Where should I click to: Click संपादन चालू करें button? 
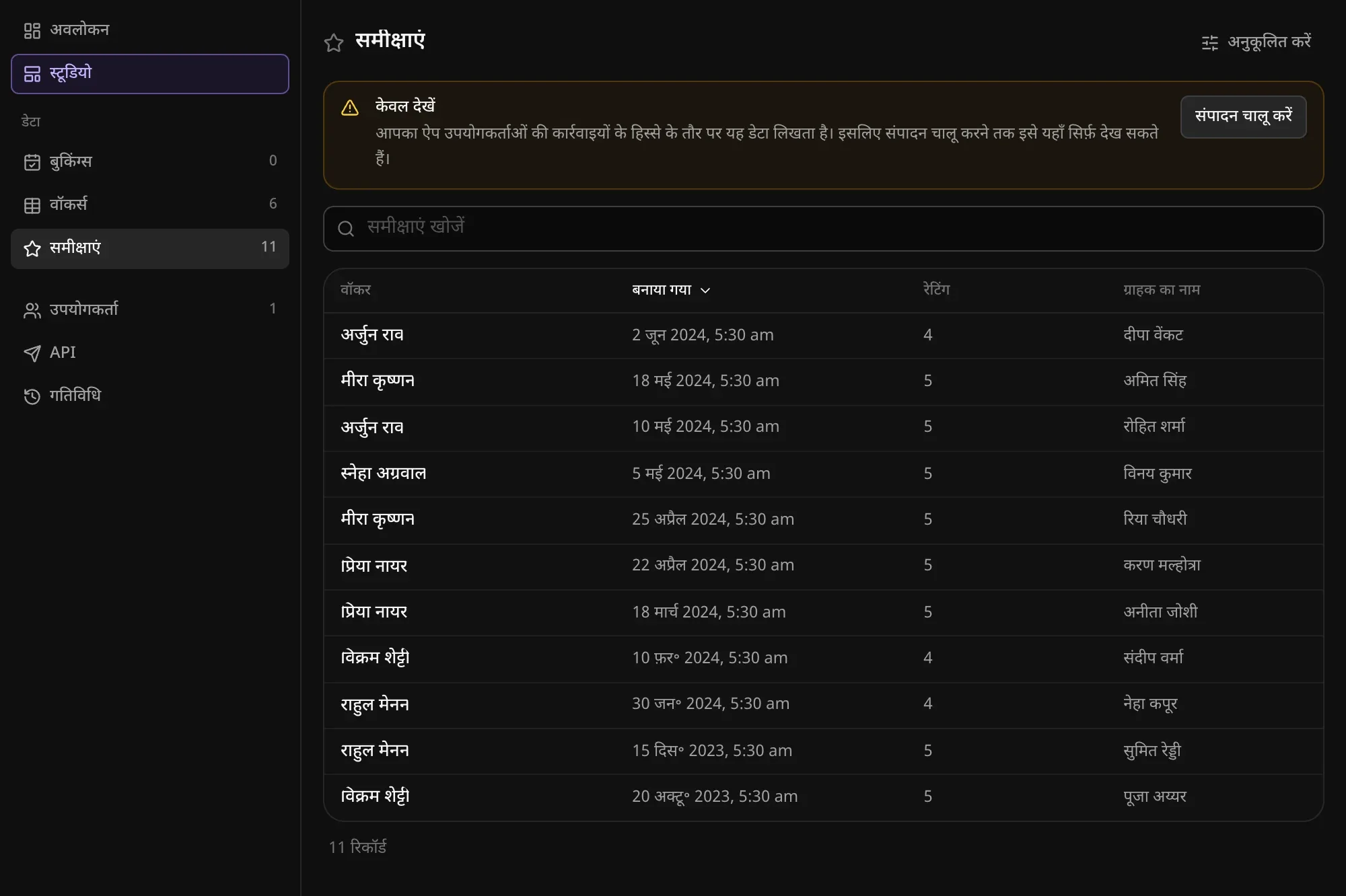coord(1243,116)
